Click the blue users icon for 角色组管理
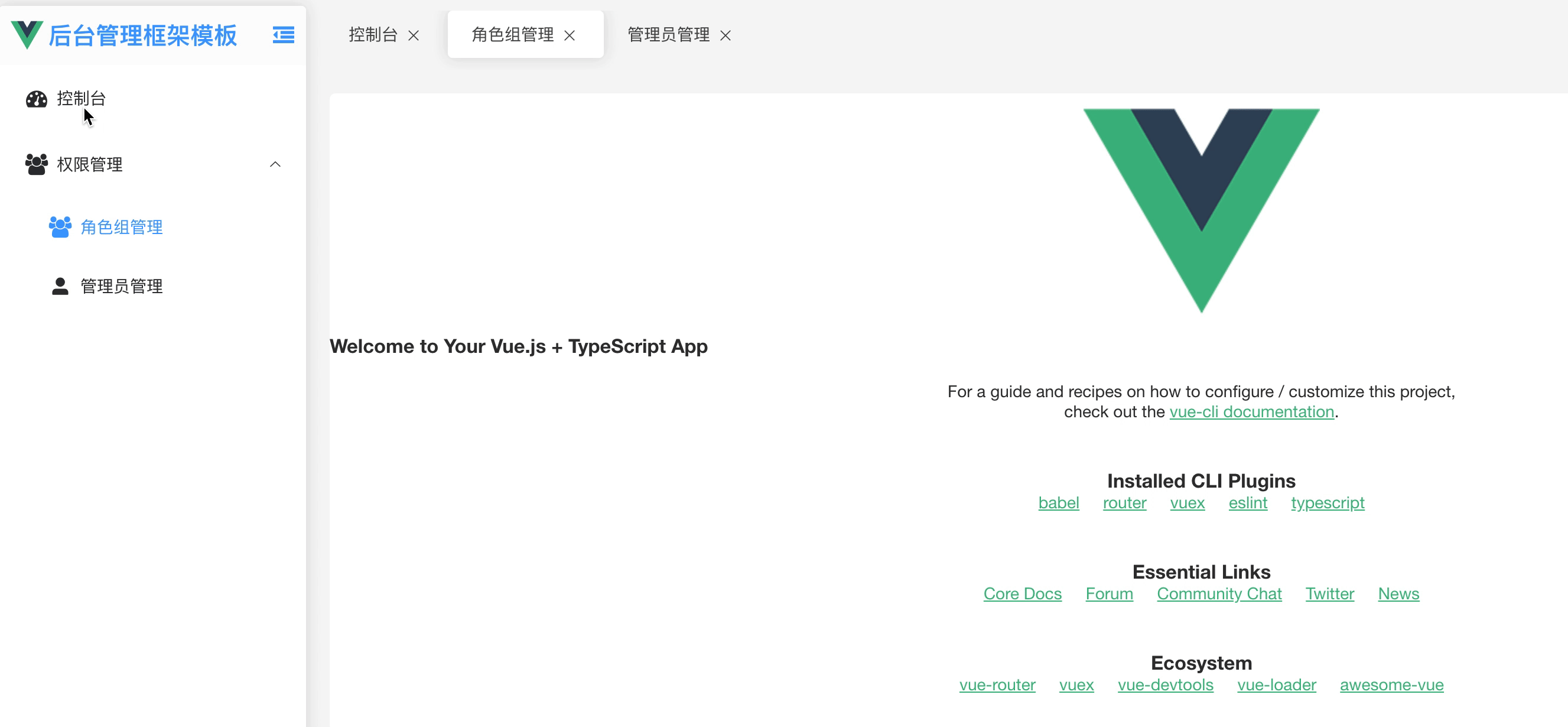1568x727 pixels. coord(60,227)
